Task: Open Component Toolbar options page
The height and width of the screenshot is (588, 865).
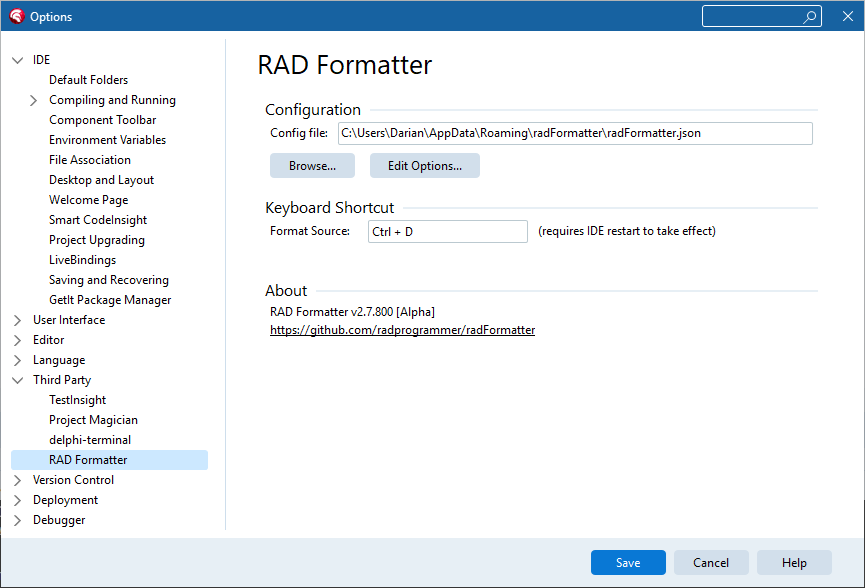Action: pyautogui.click(x=103, y=120)
